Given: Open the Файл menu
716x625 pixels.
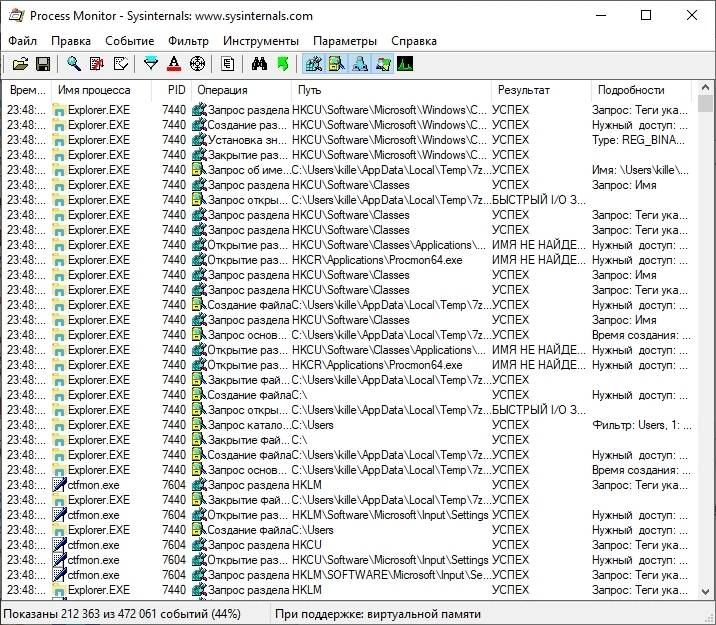Looking at the screenshot, I should [x=22, y=41].
